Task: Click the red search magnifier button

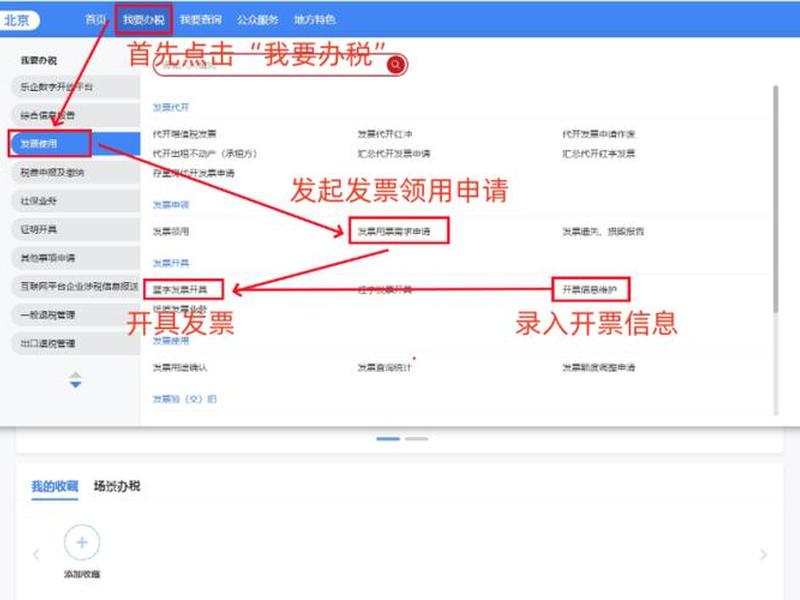Action: (396, 65)
